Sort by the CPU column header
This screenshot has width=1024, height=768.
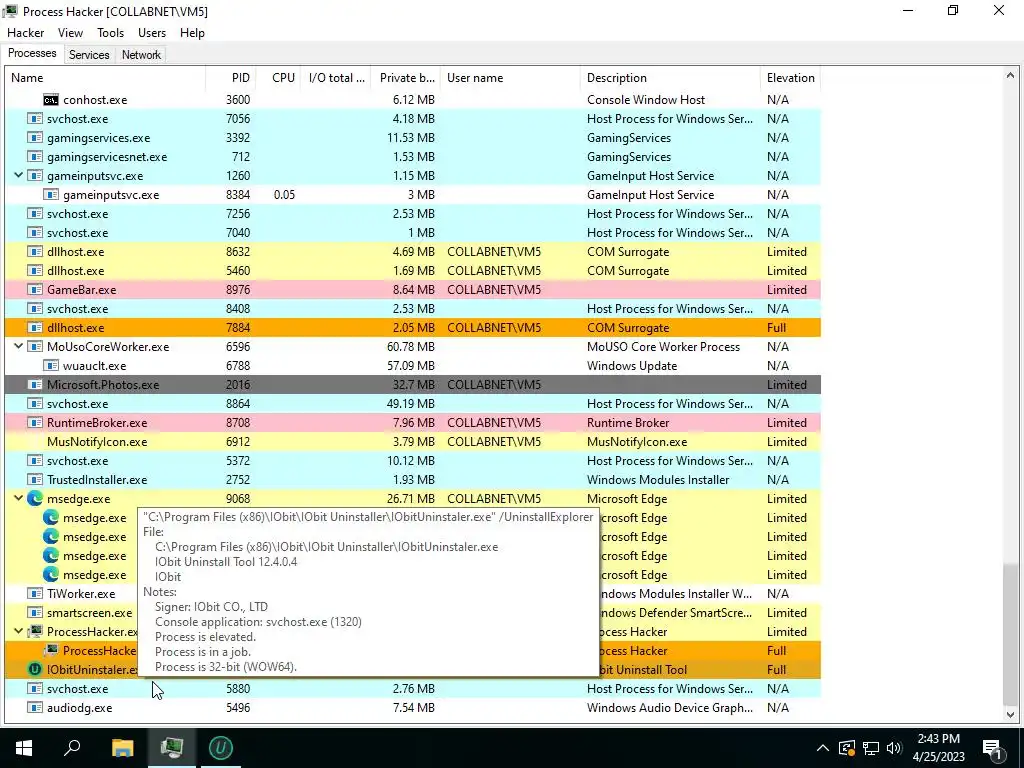point(278,78)
